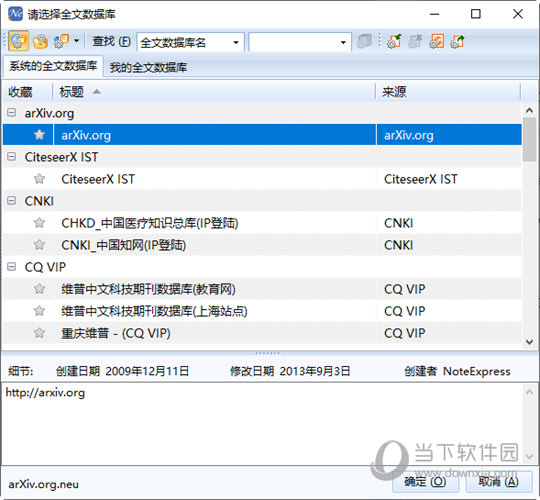The image size is (540, 500).
Task: Select CNKI_中国知网(IP登陆) entry
Action: (x=124, y=245)
